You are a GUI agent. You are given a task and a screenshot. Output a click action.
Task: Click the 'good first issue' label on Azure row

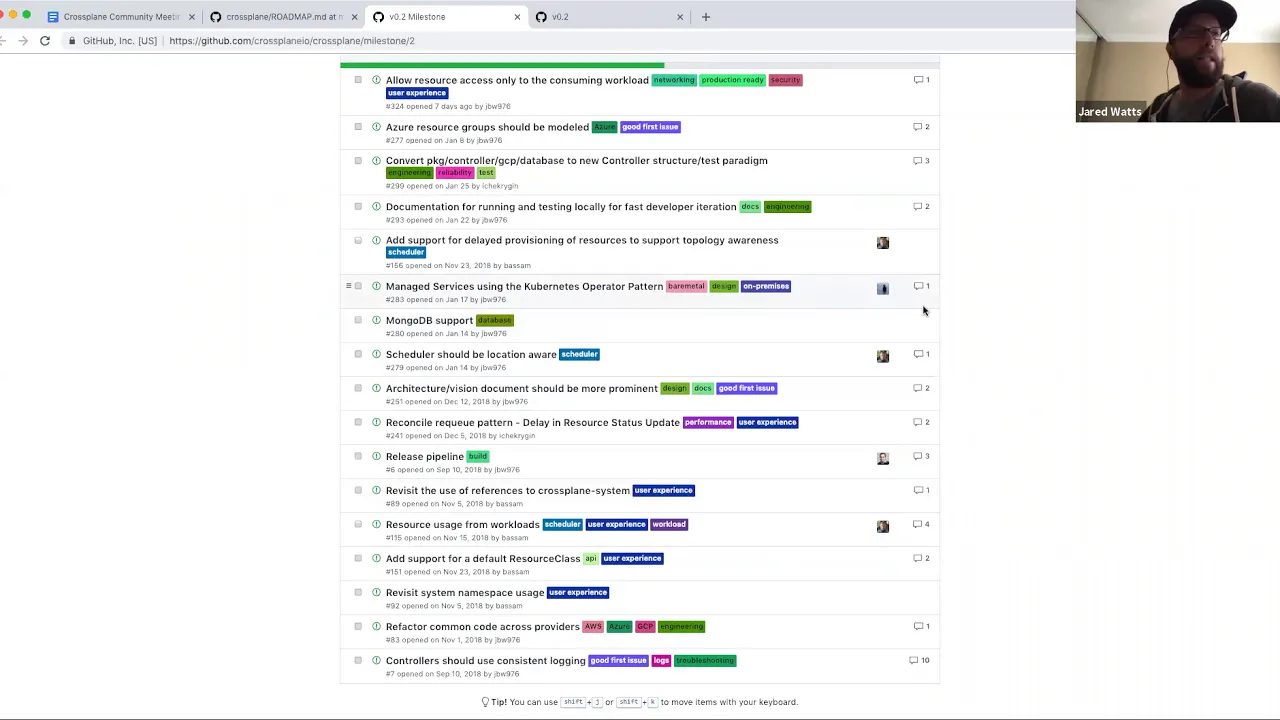point(650,127)
